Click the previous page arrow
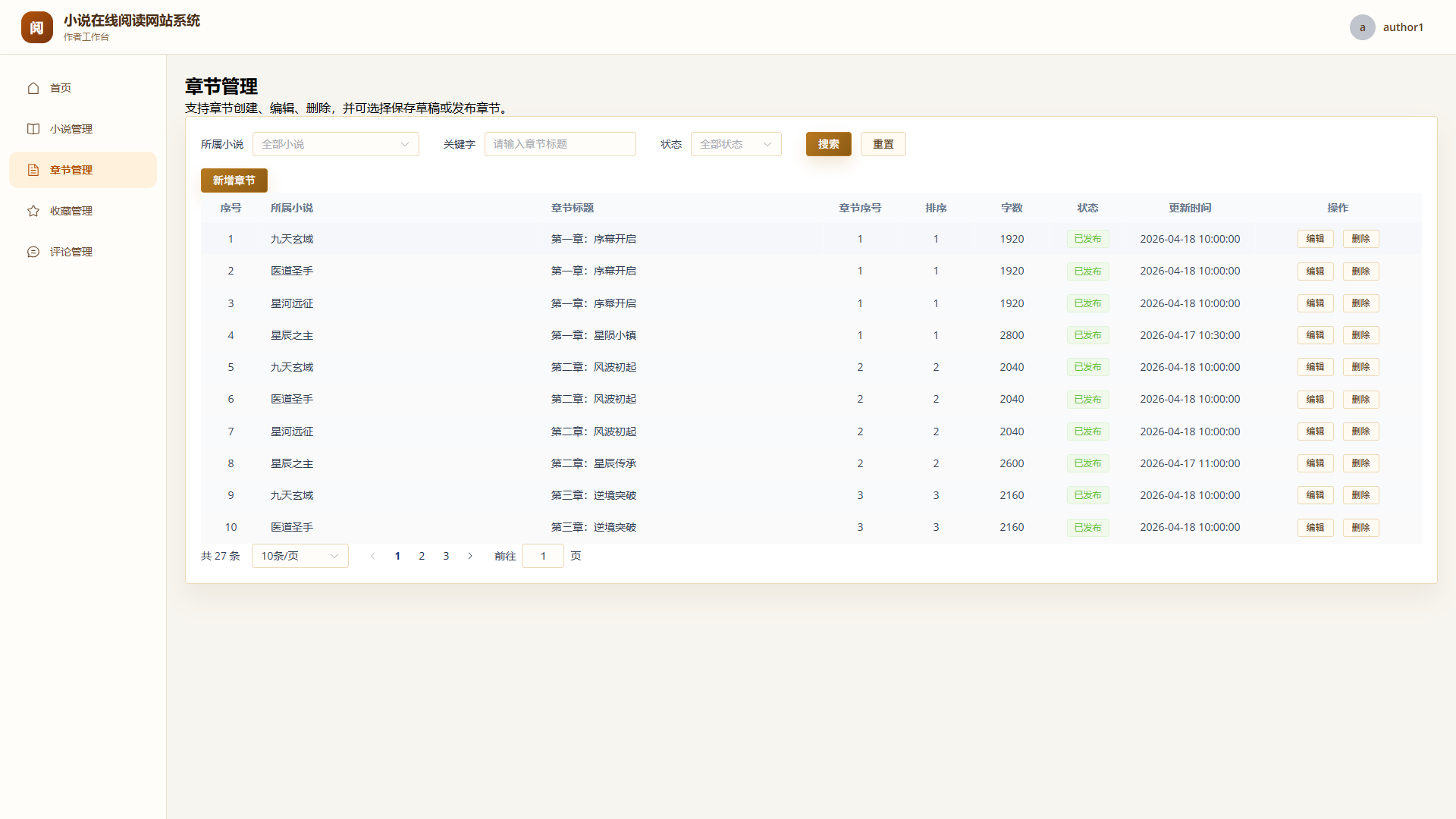 tap(372, 556)
